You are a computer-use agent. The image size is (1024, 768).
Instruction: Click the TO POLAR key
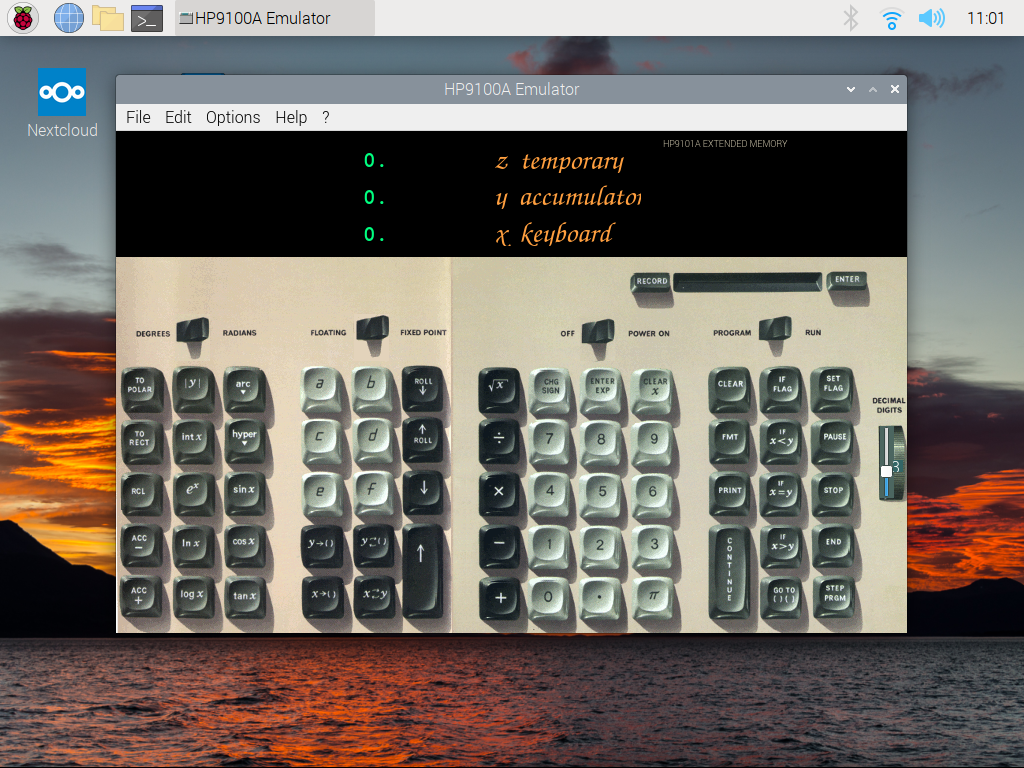[140, 387]
